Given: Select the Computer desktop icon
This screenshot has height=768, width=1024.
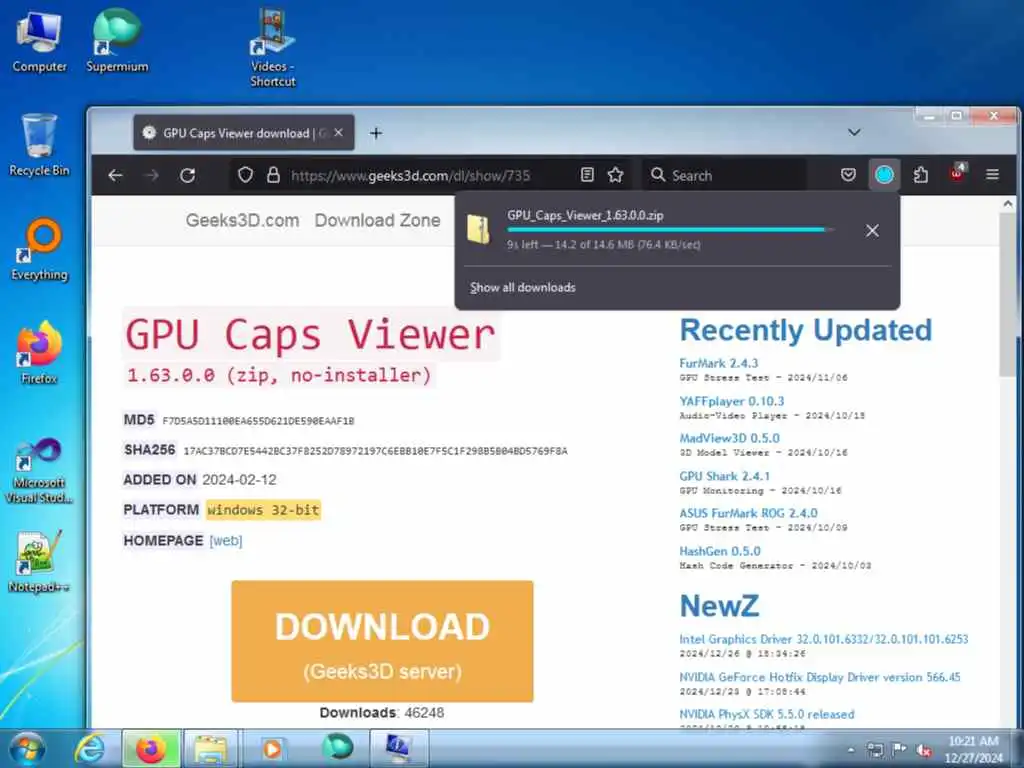Looking at the screenshot, I should point(39,42).
